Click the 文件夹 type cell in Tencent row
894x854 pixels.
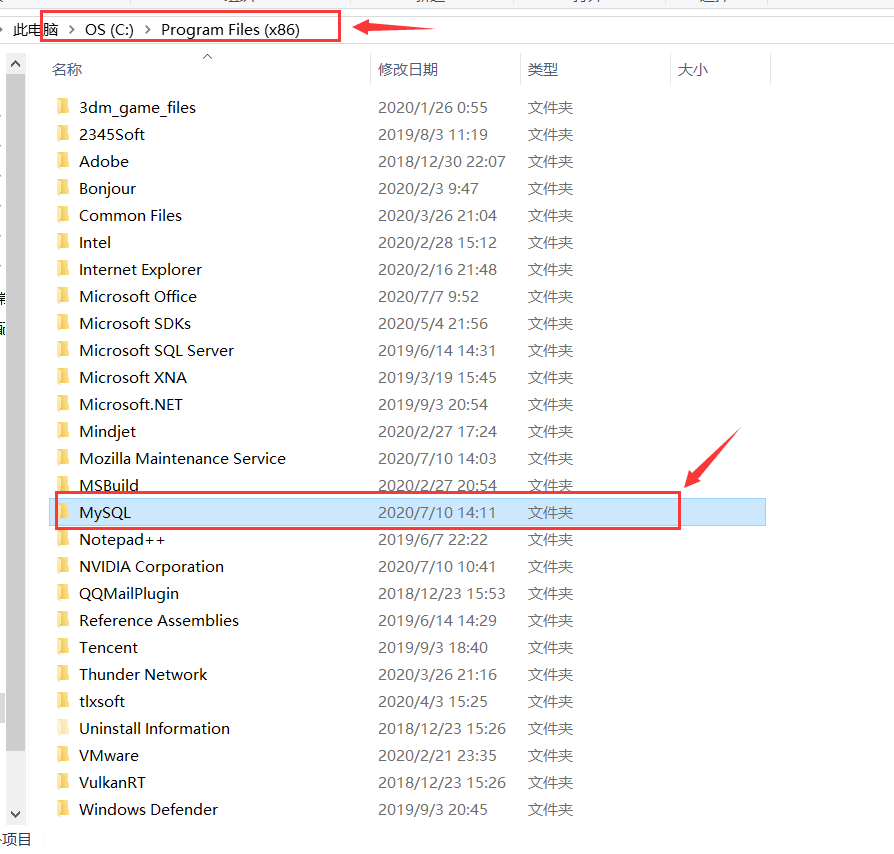point(550,647)
